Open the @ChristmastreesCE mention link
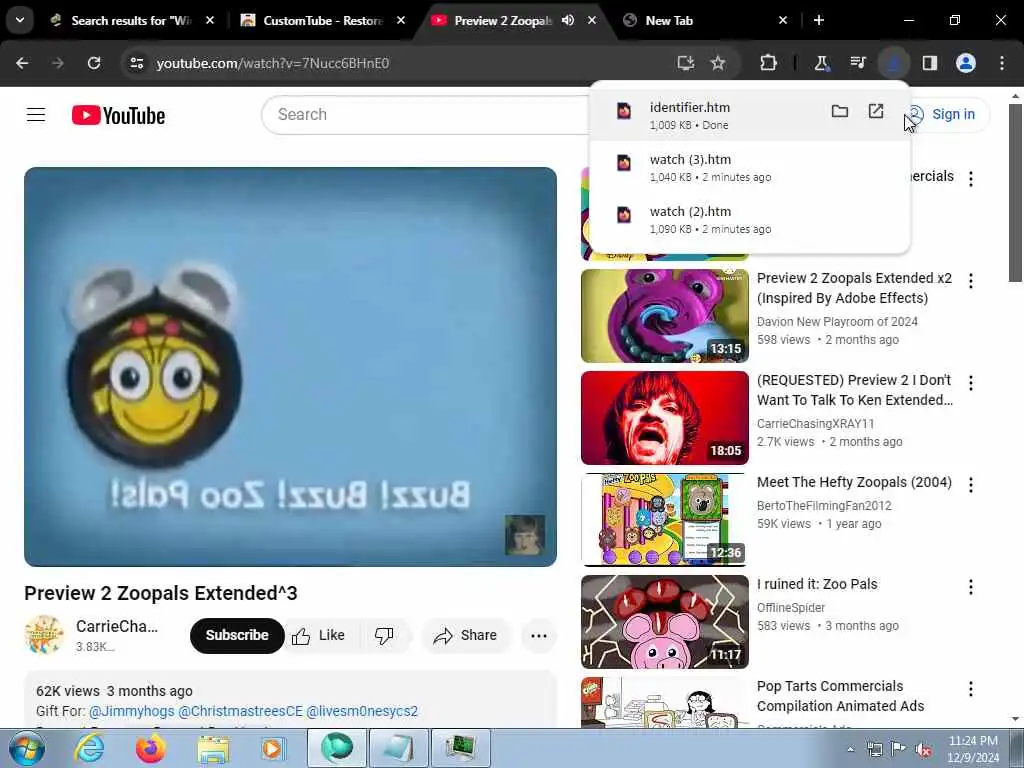This screenshot has width=1024, height=768. tap(240, 711)
